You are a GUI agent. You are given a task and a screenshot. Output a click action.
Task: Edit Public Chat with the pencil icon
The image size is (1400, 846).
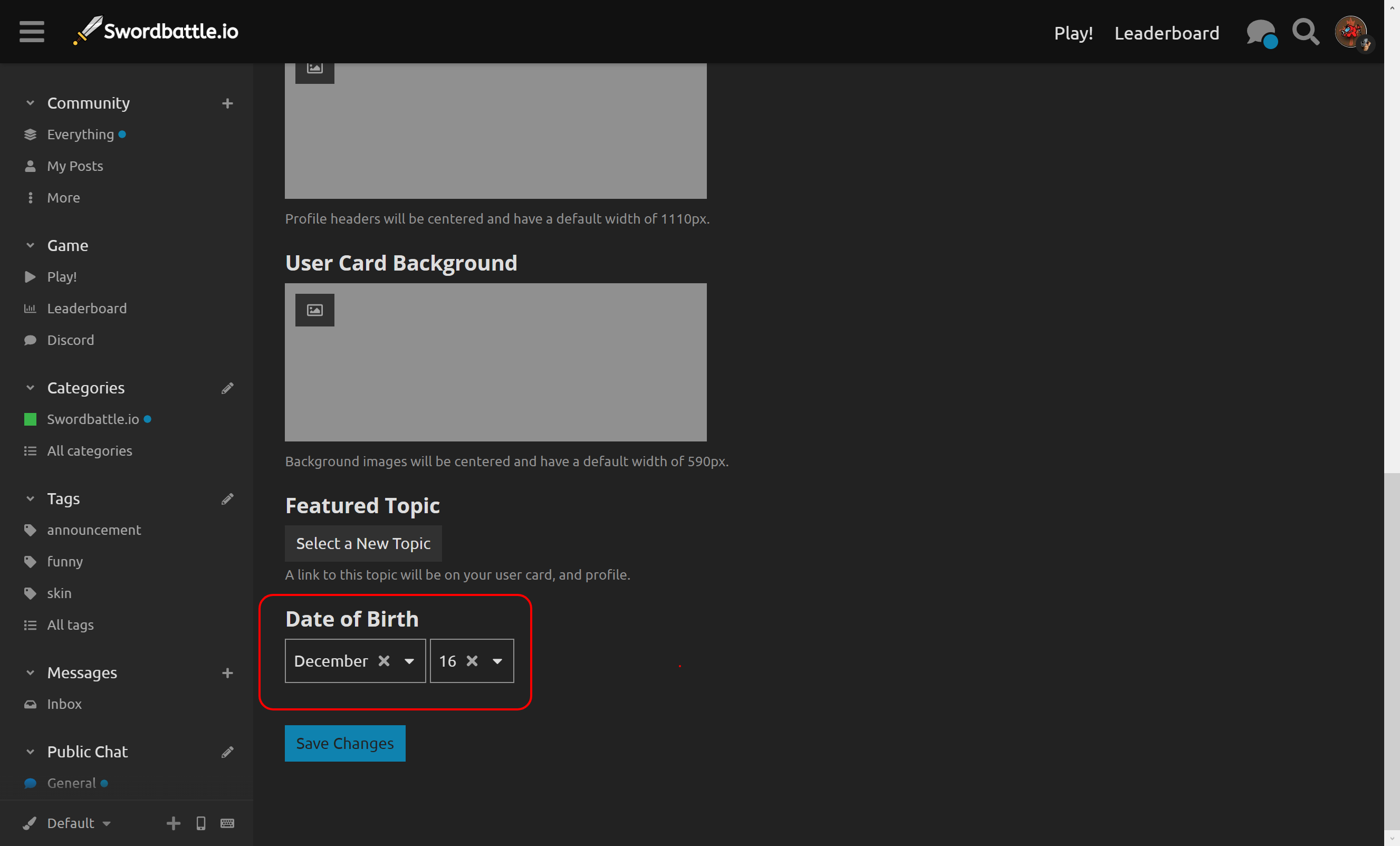point(227,752)
